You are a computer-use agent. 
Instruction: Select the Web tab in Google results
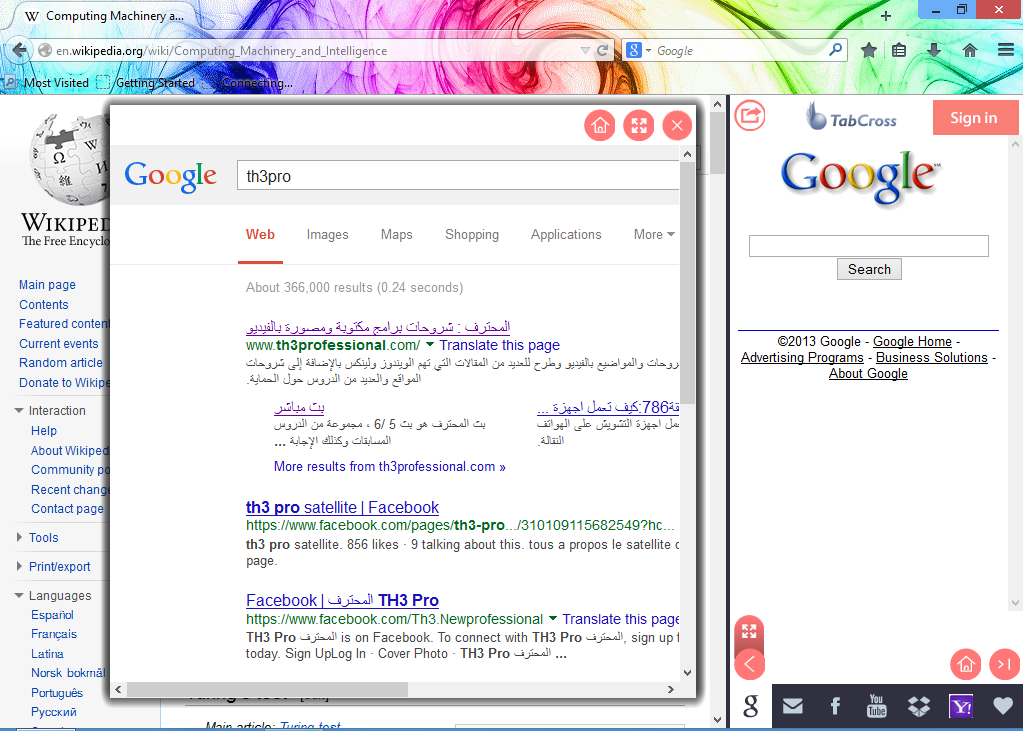click(260, 234)
